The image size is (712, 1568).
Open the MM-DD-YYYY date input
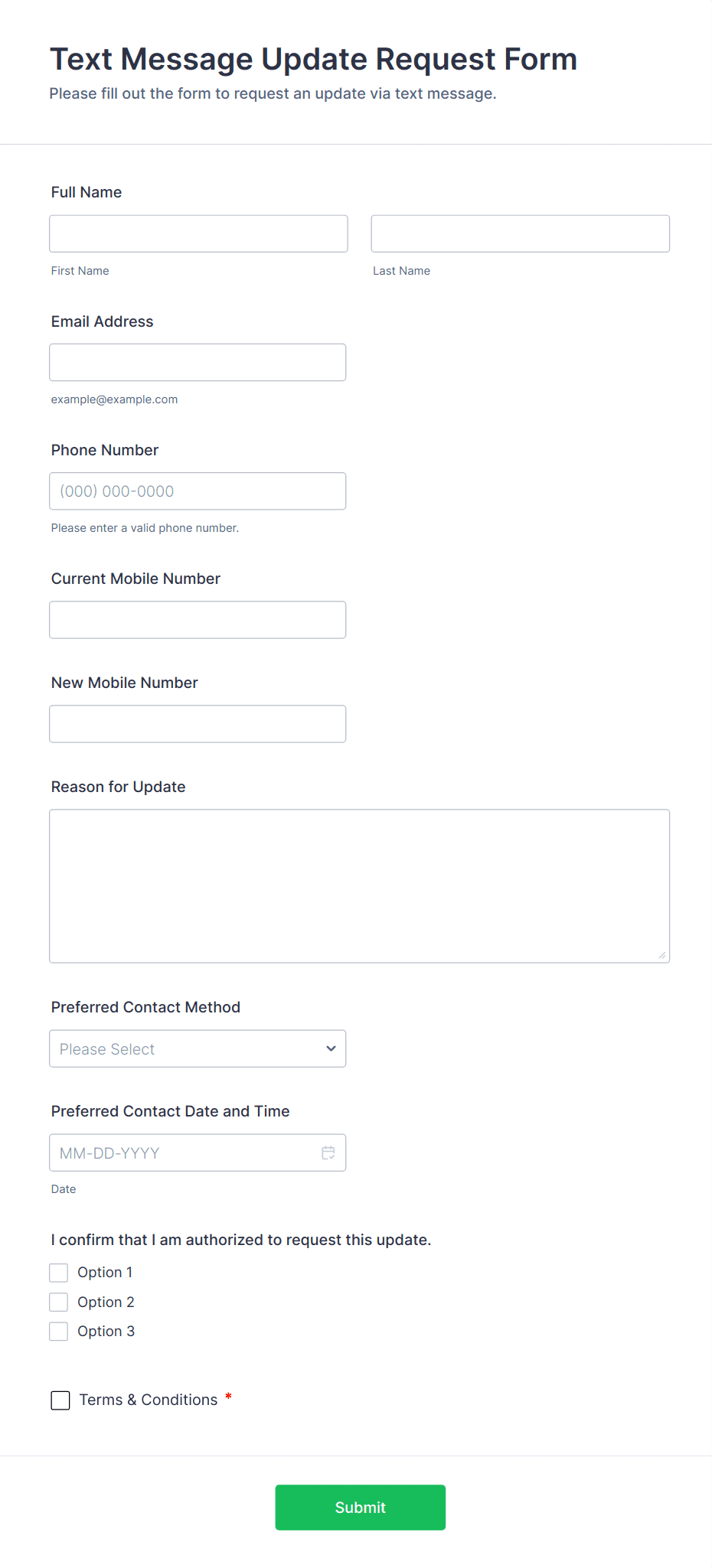pos(184,1152)
